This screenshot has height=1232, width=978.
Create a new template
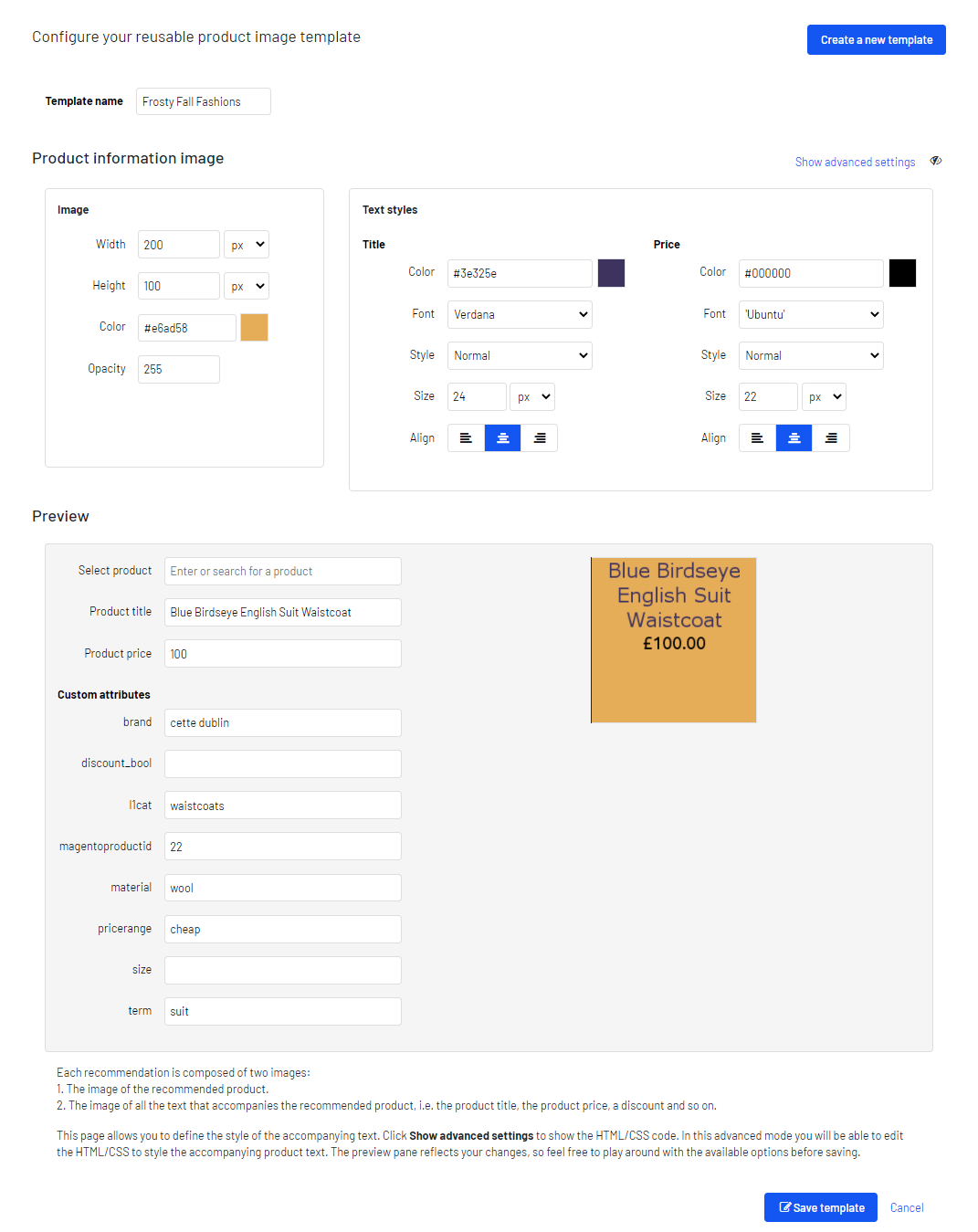(x=876, y=39)
